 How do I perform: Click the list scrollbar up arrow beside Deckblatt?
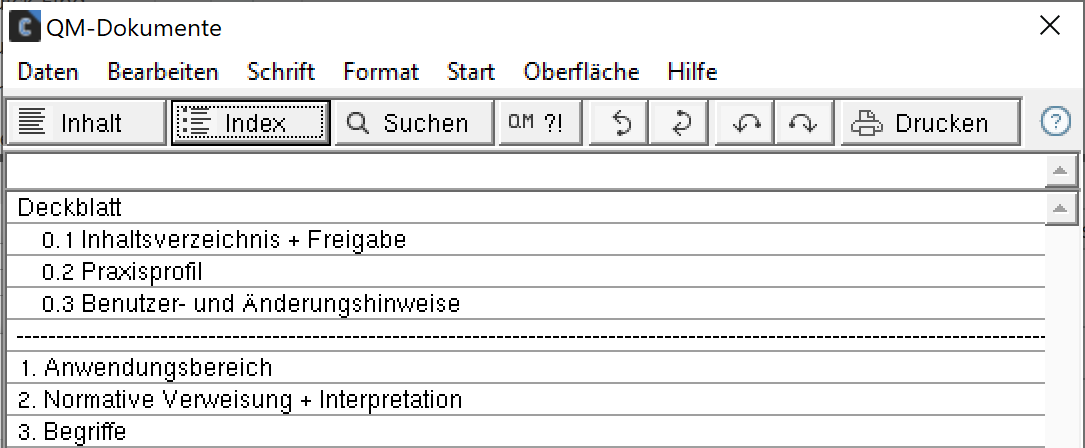tap(1061, 208)
